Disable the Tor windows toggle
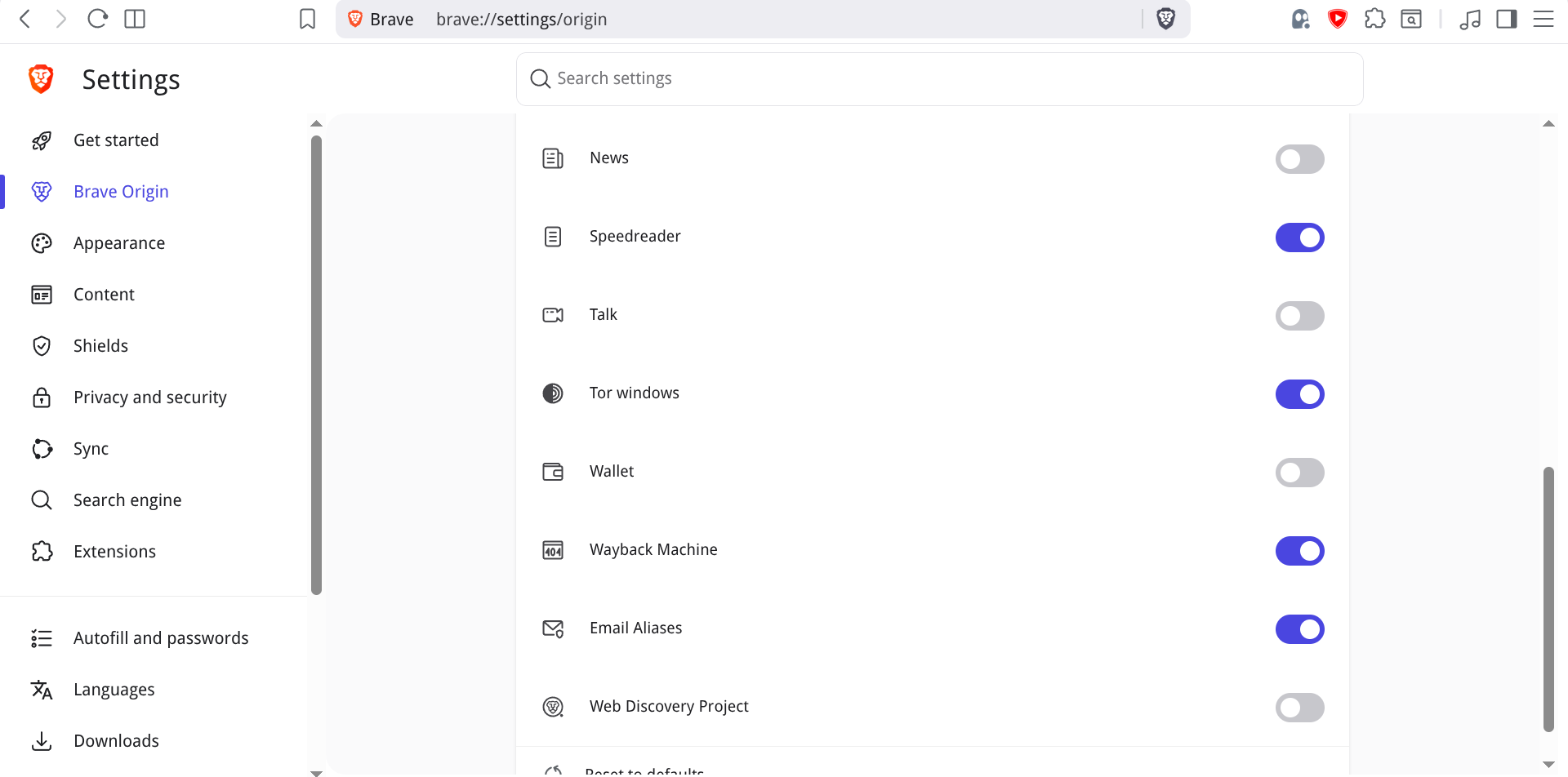The height and width of the screenshot is (777, 1568). coord(1300,394)
